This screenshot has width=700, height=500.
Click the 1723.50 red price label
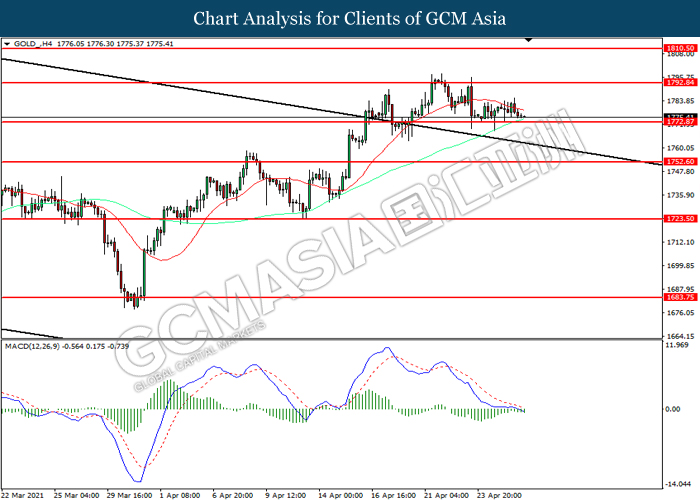tap(680, 219)
